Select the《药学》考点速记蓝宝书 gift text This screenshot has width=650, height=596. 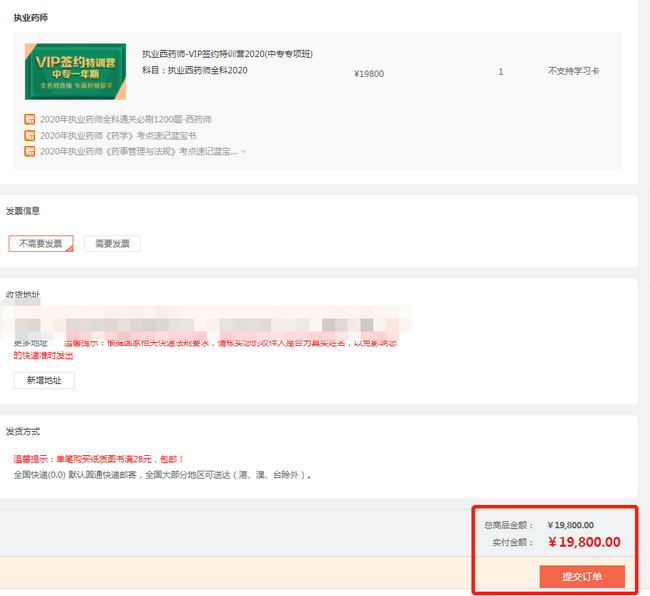pyautogui.click(x=117, y=135)
